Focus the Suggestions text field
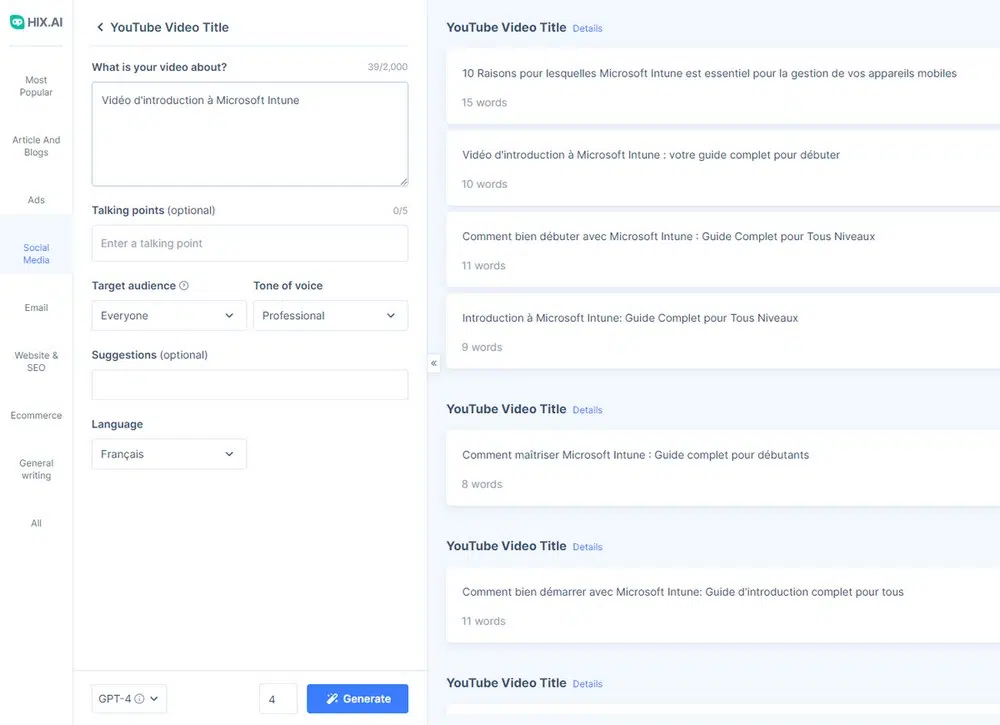Screen dimensions: 1000x725 [249, 385]
